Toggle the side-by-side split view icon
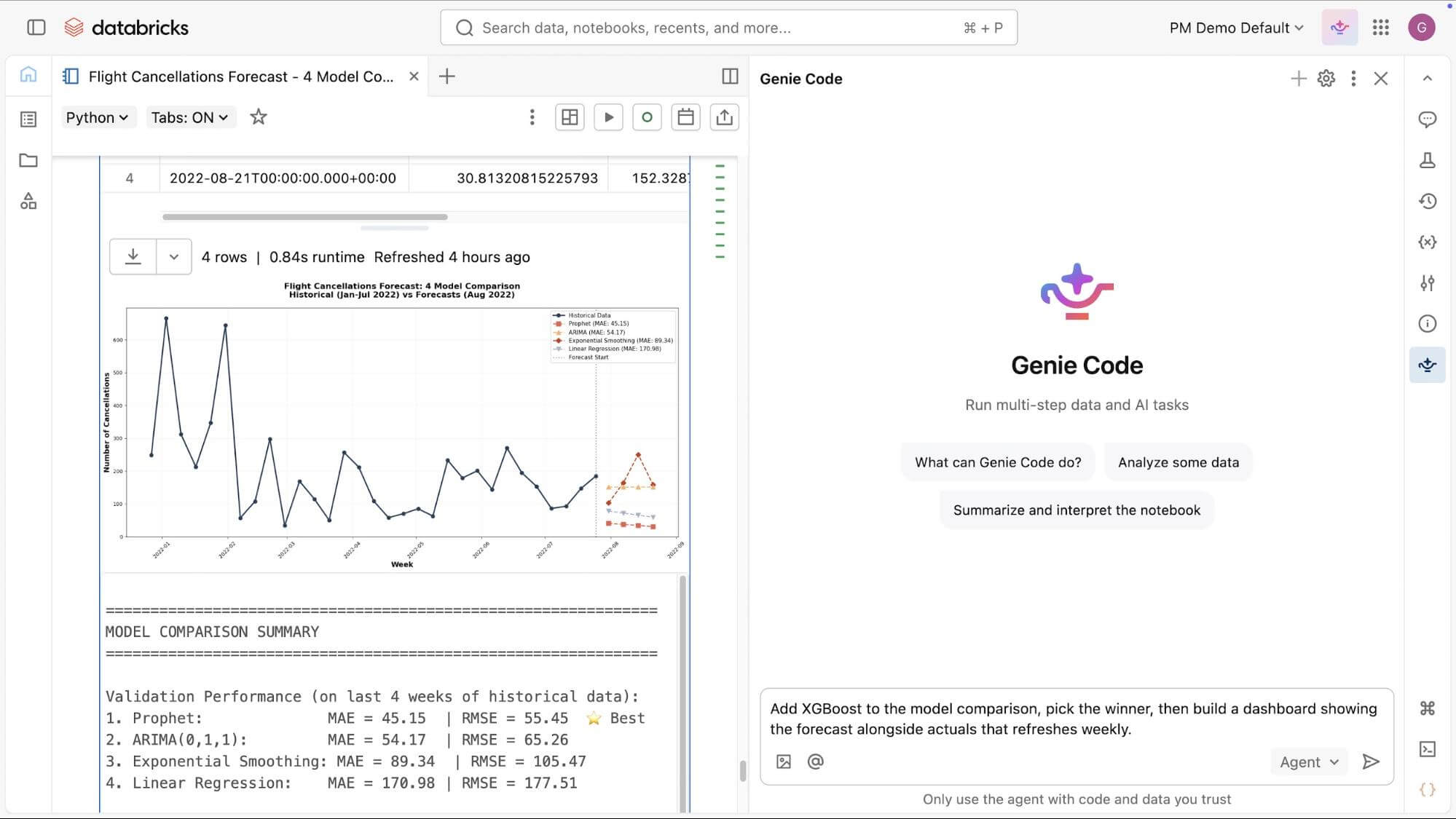The image size is (1456, 819). click(729, 76)
